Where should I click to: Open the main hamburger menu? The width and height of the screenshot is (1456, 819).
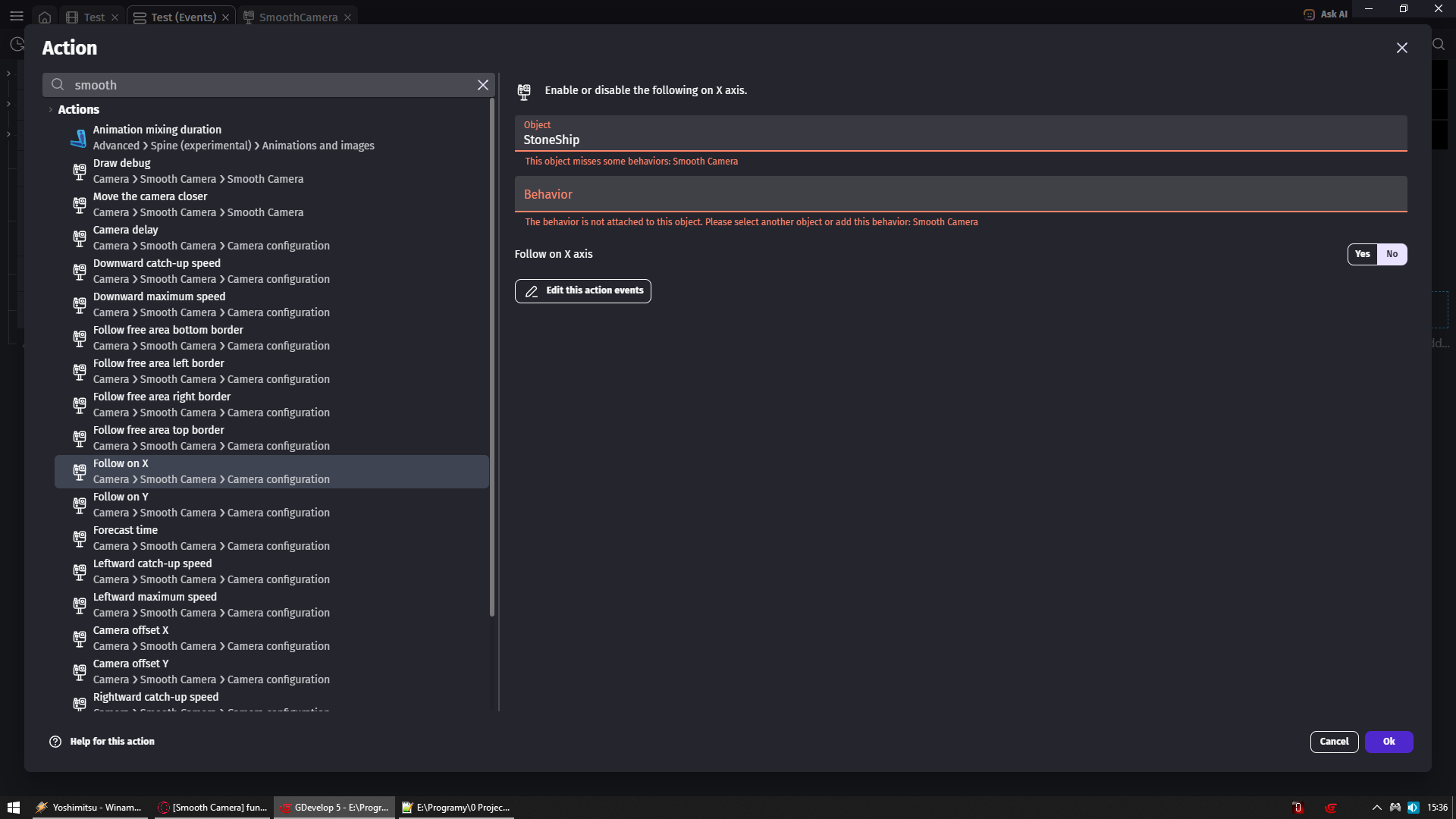coord(17,16)
